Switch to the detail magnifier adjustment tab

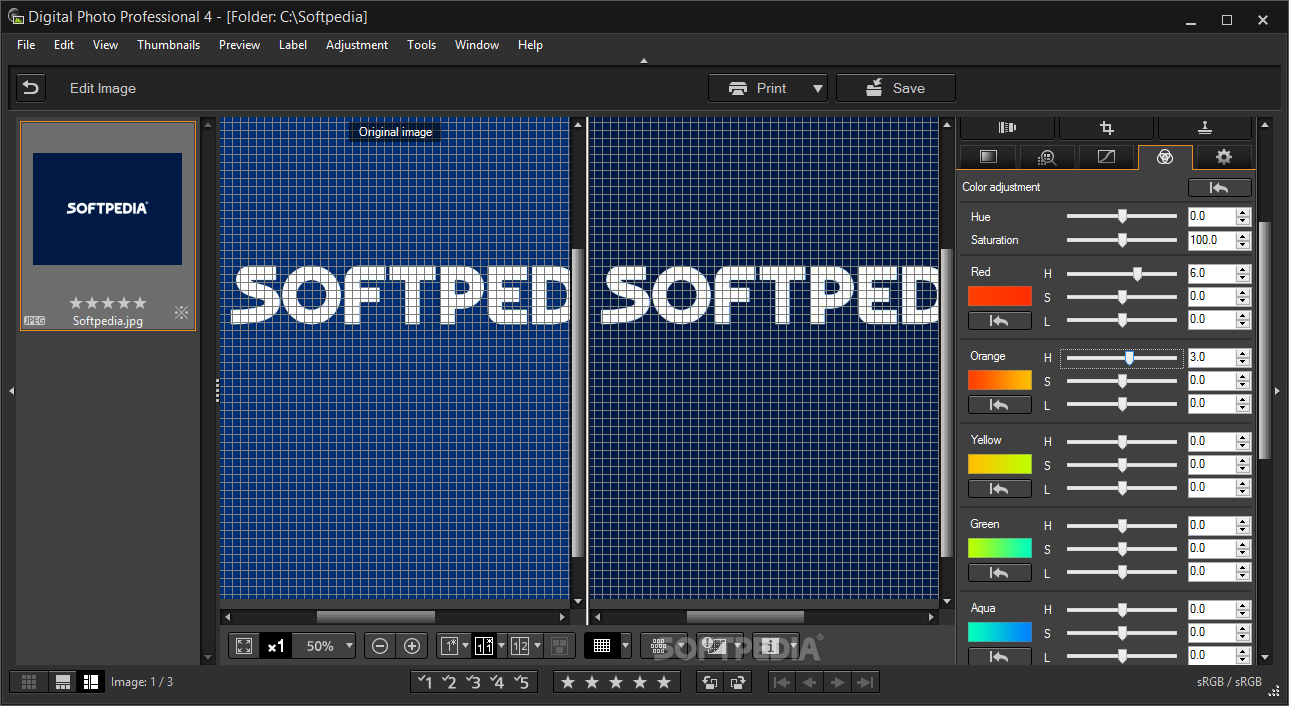[1047, 157]
